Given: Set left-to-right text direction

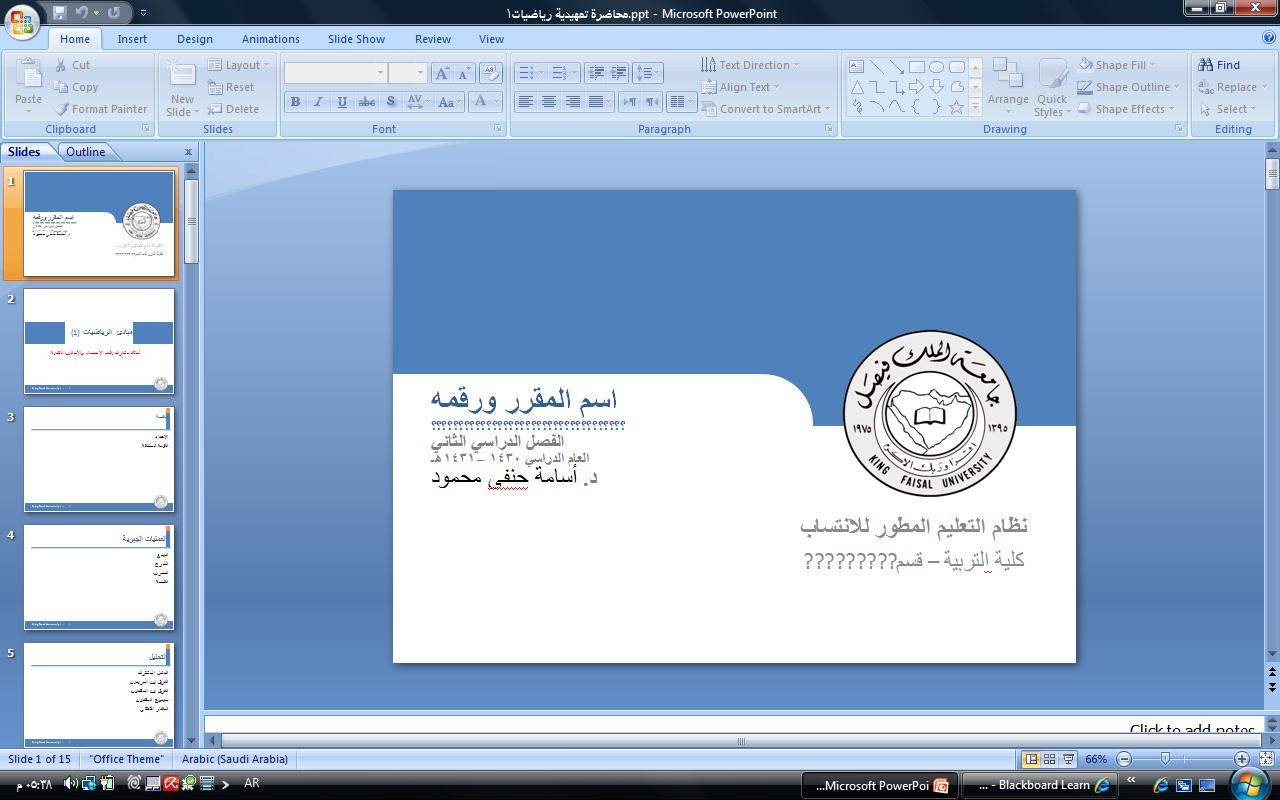Looking at the screenshot, I should (629, 102).
